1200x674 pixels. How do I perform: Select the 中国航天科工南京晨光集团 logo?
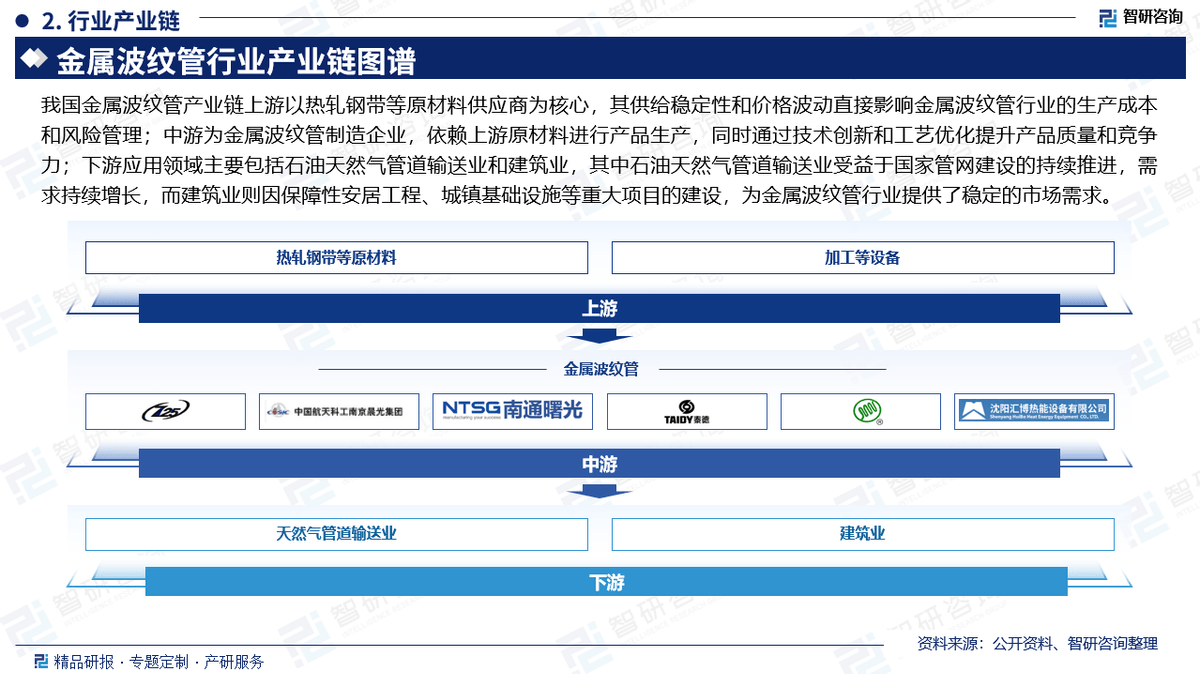(338, 411)
